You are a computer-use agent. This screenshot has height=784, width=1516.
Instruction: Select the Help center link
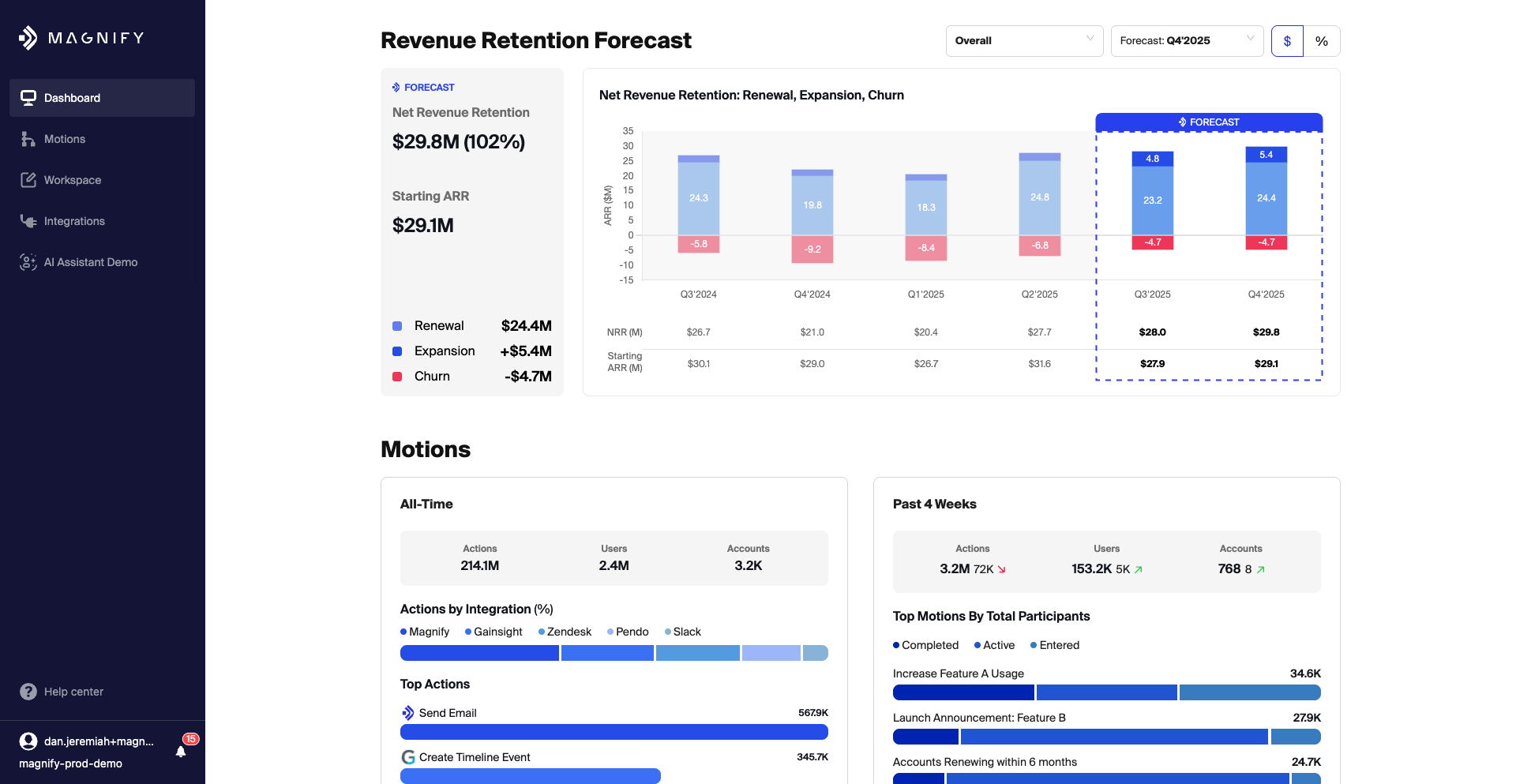(x=73, y=692)
